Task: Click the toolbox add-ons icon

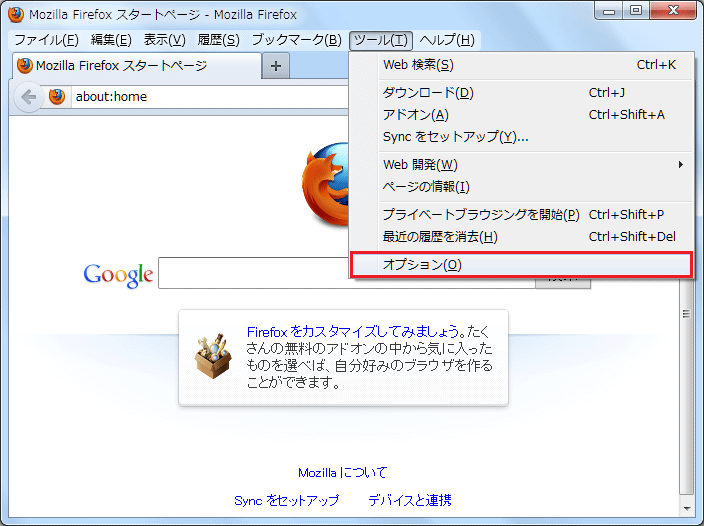Action: pos(212,356)
